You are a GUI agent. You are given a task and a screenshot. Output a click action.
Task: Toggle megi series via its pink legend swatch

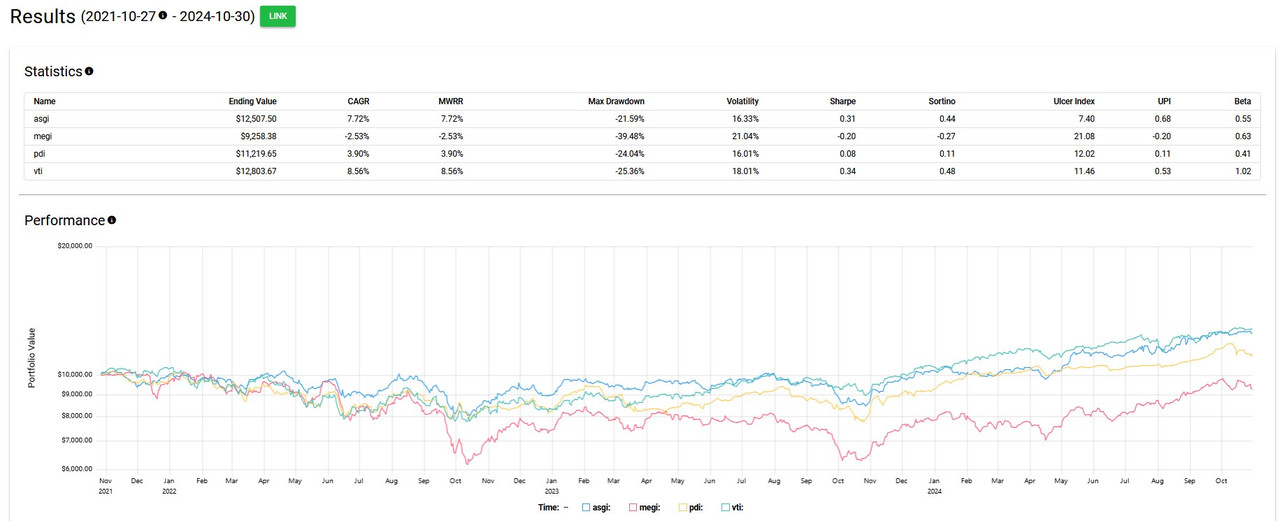pyautogui.click(x=634, y=507)
